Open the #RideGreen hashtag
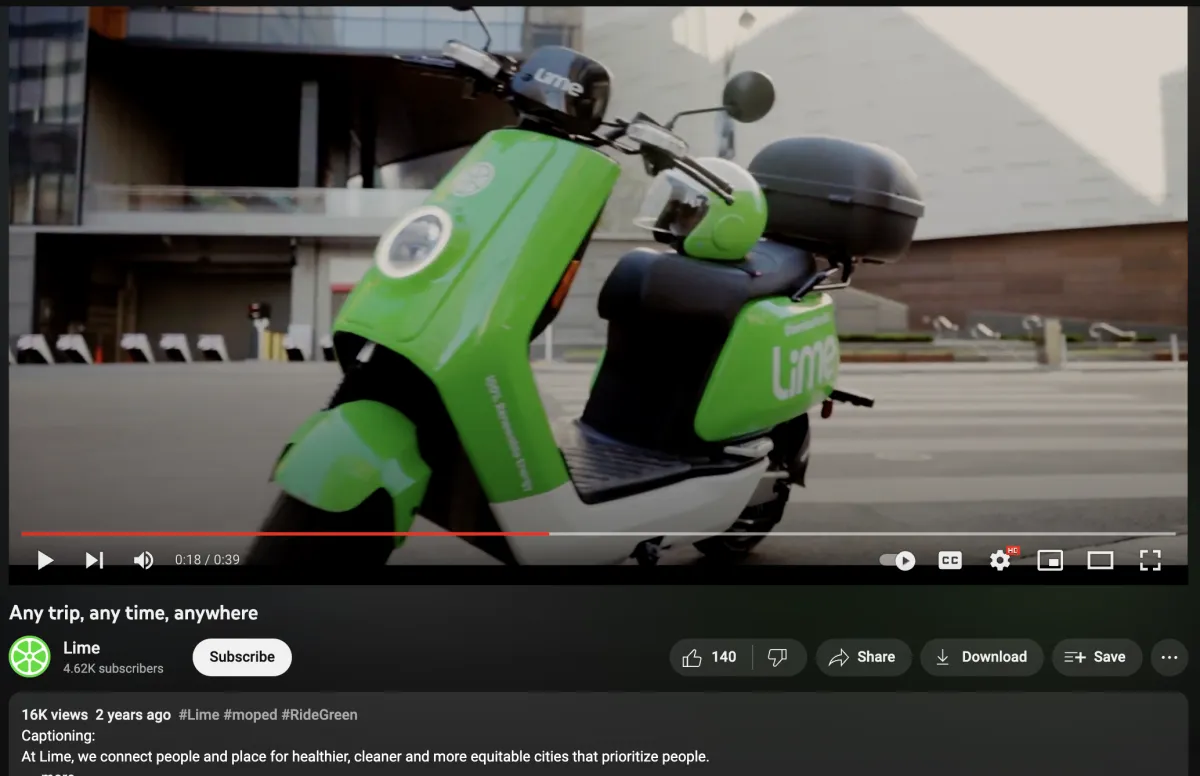The image size is (1200, 776). (319, 715)
